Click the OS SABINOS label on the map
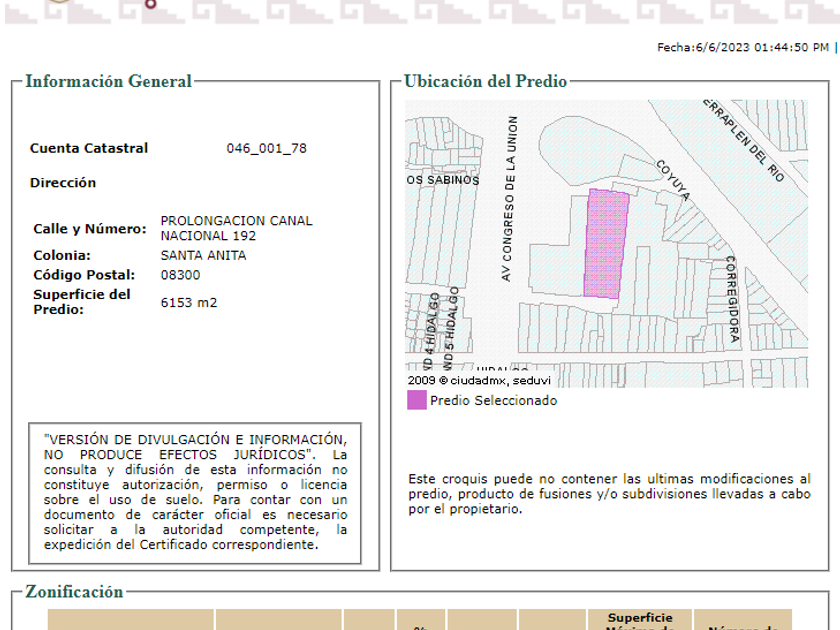Viewport: 840px width, 630px height. pyautogui.click(x=442, y=180)
